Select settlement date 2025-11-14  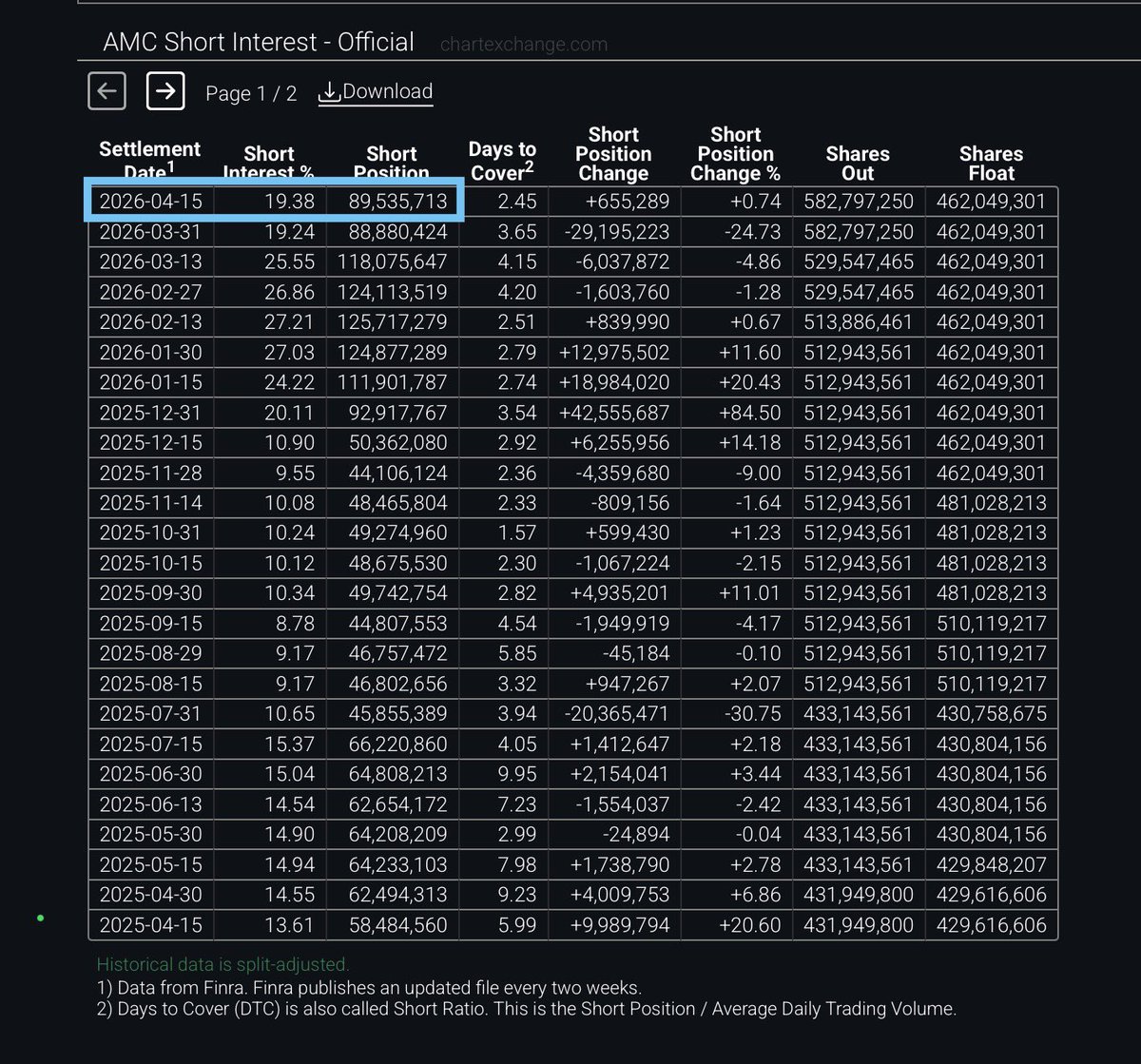[x=150, y=503]
